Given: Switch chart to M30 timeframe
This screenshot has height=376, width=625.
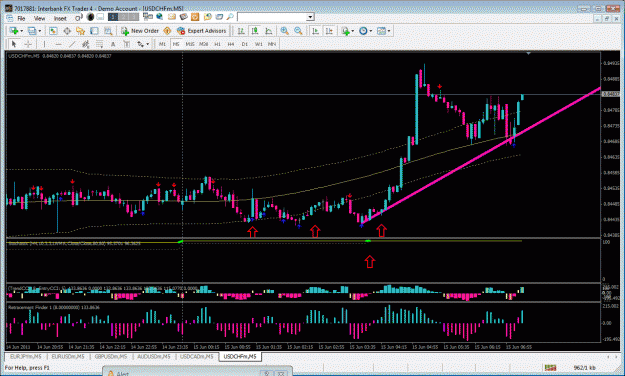Looking at the screenshot, I should [x=203, y=44].
